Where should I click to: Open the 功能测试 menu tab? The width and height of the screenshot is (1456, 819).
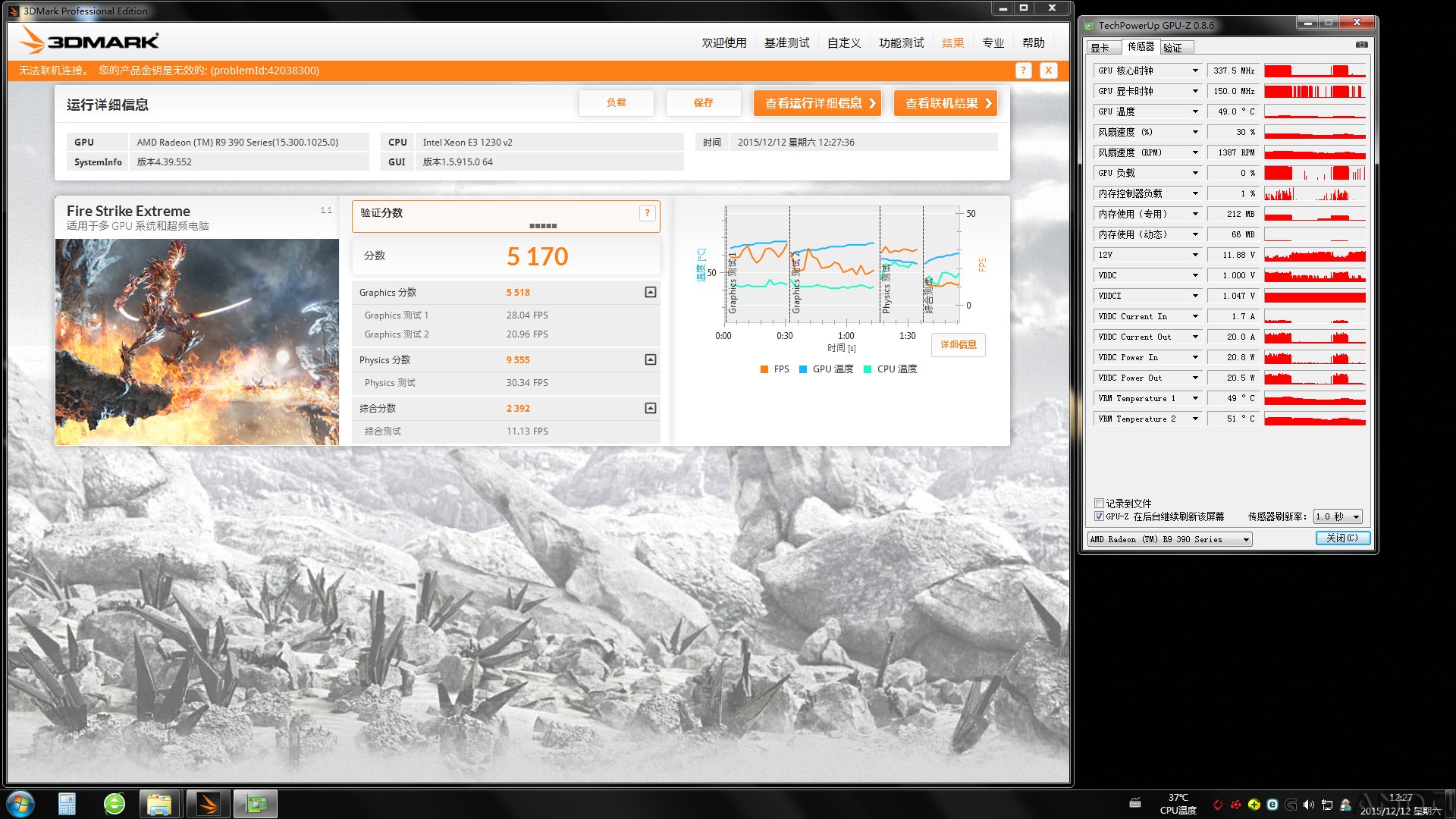click(901, 43)
